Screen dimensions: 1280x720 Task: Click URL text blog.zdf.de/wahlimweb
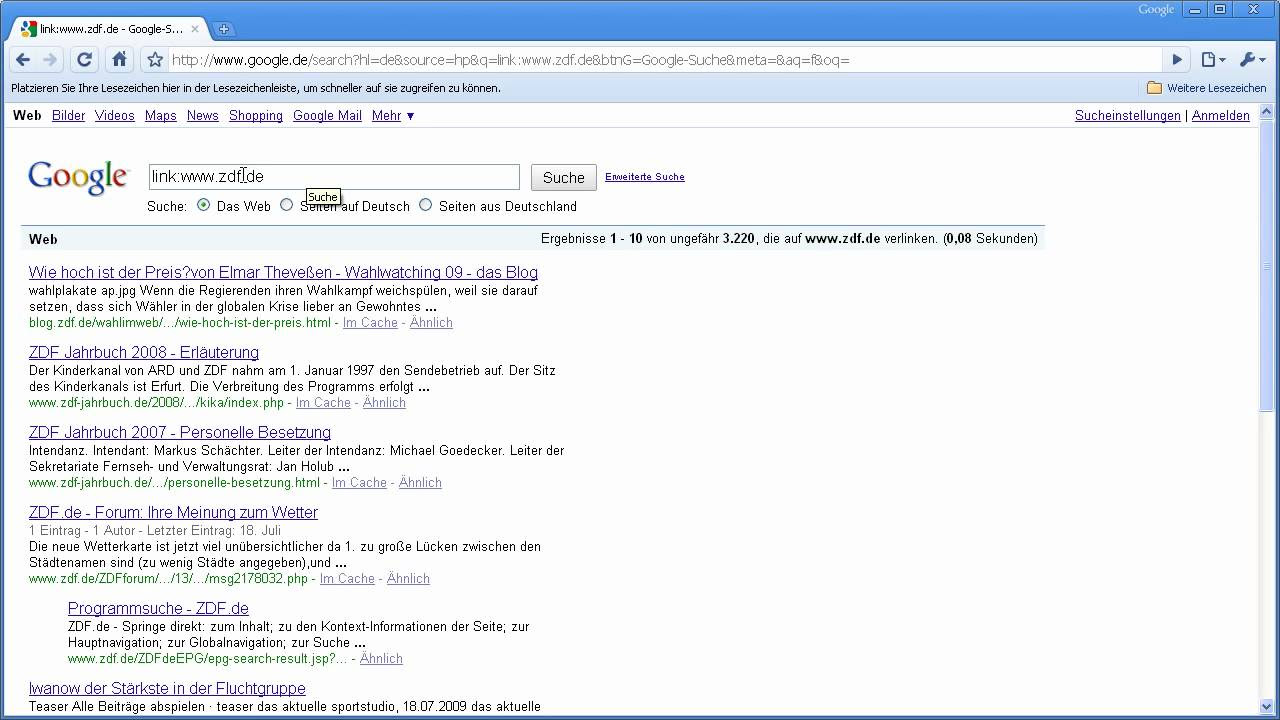pos(180,323)
